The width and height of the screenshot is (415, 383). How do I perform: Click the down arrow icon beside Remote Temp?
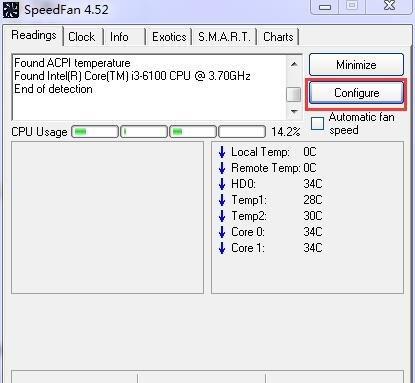click(x=222, y=168)
